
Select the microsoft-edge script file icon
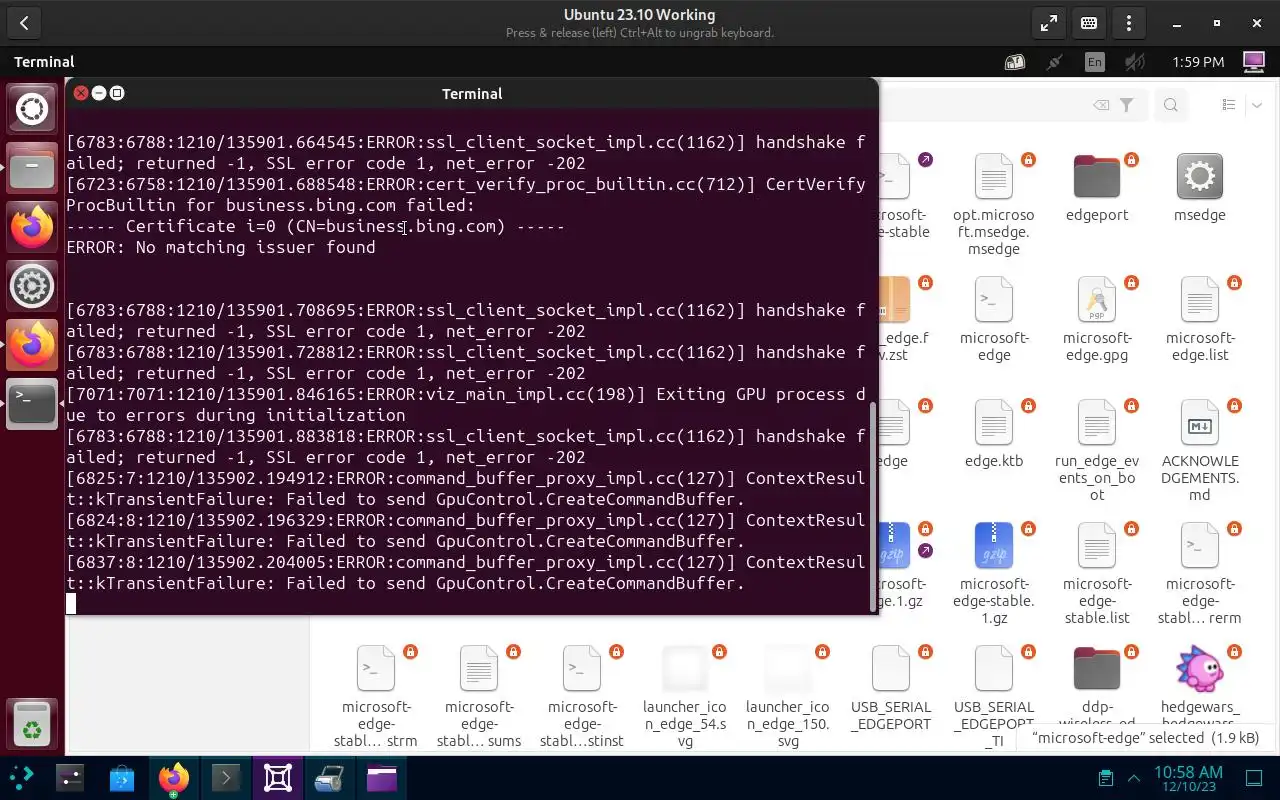pos(994,300)
